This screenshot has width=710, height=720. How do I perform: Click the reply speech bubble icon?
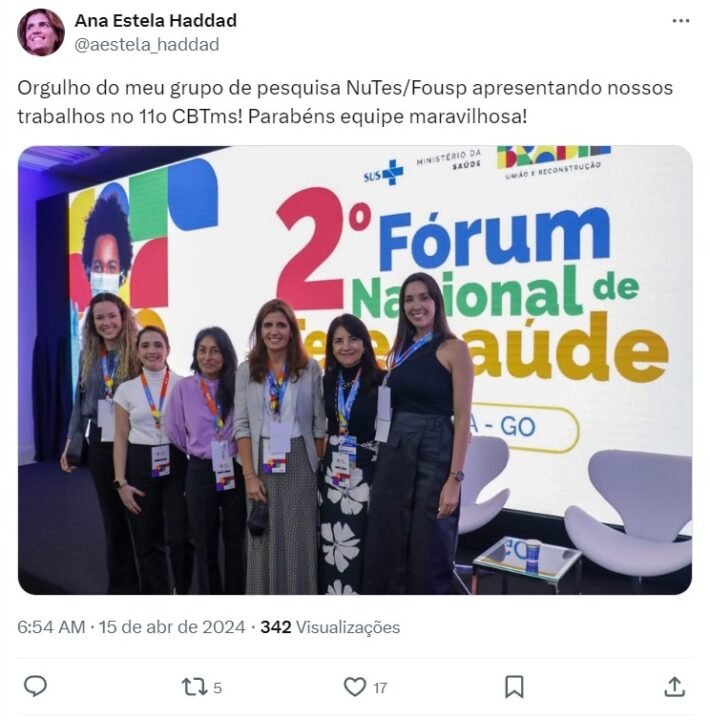click(35, 686)
